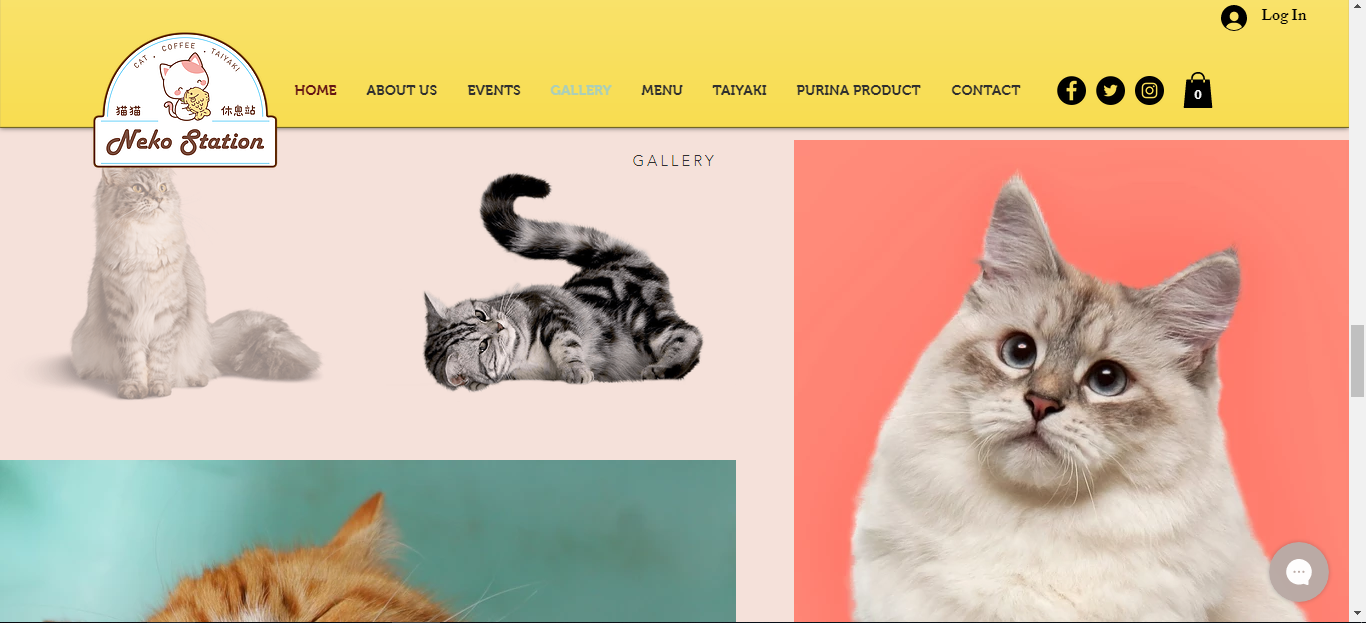Click the striped tabby cat lying down image

pos(563,283)
